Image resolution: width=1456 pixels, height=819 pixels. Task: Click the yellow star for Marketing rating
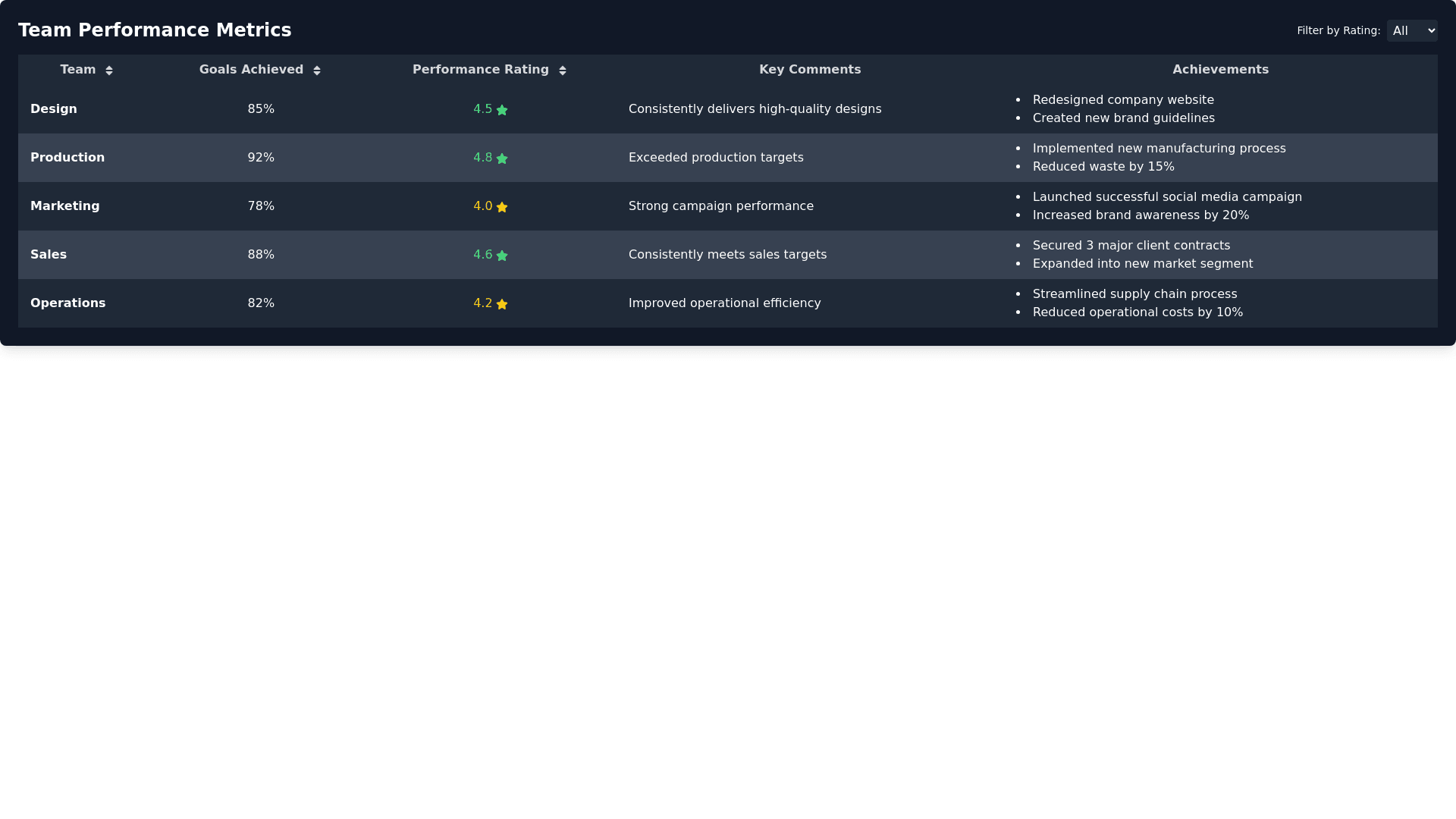[502, 207]
